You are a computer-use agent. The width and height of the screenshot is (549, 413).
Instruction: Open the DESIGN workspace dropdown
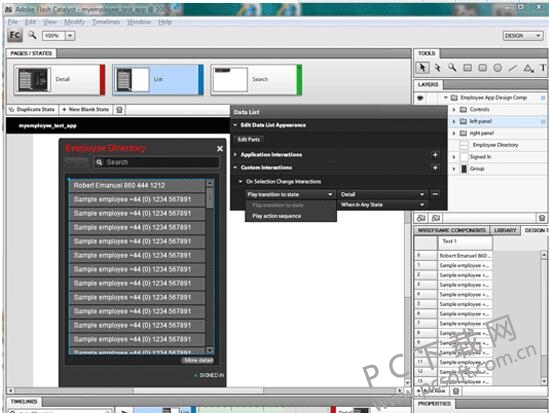tap(523, 36)
